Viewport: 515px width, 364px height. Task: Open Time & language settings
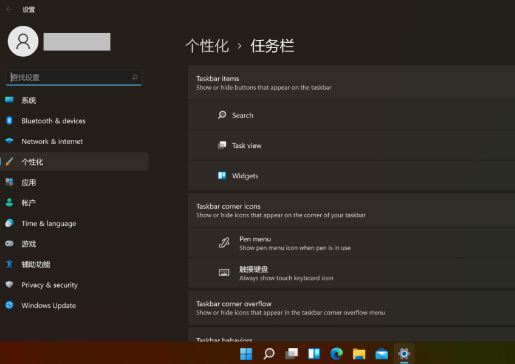74,223
